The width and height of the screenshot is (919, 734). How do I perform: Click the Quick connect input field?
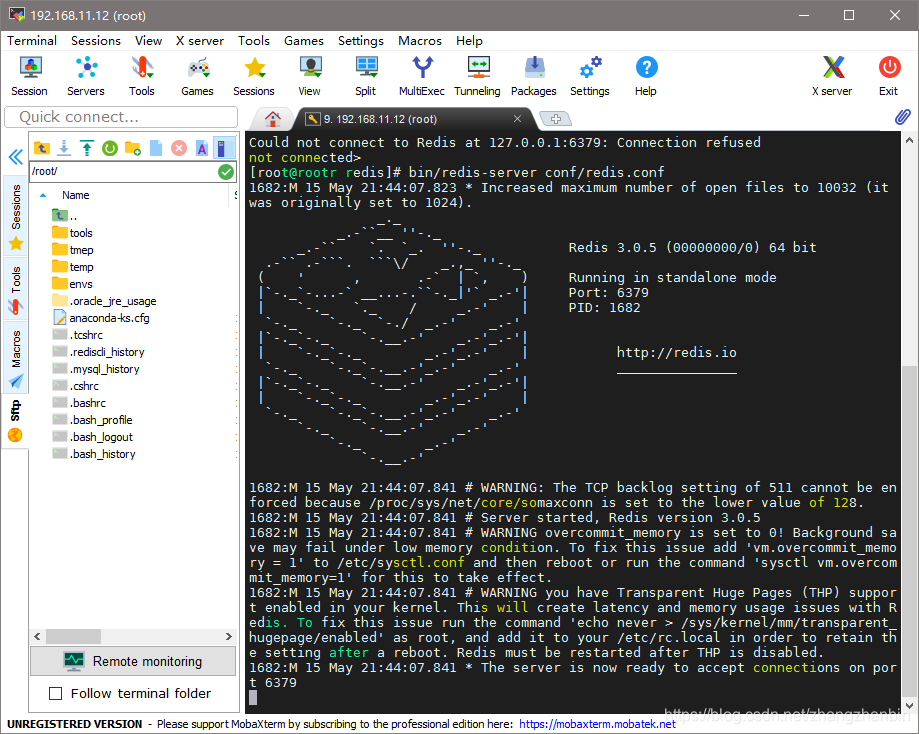[121, 117]
